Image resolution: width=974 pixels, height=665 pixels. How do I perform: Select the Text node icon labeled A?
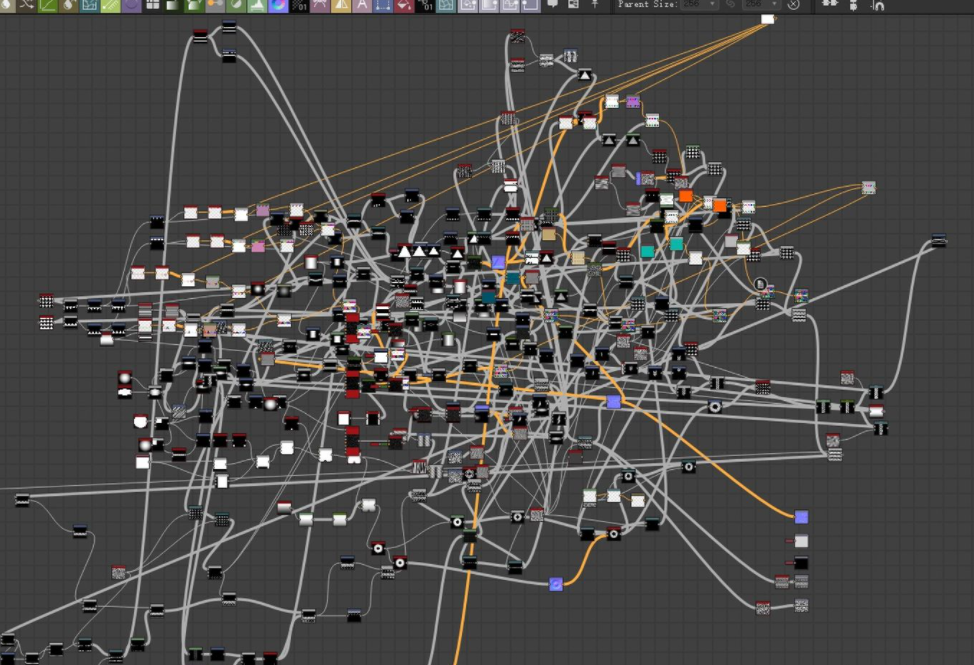(x=362, y=5)
